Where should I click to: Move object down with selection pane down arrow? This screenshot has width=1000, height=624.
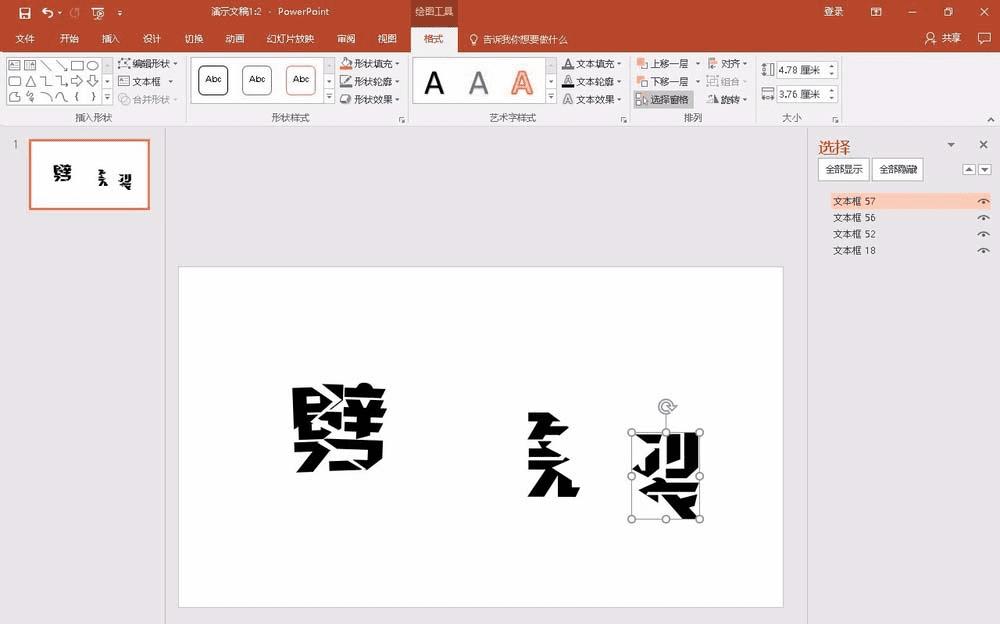(x=985, y=169)
